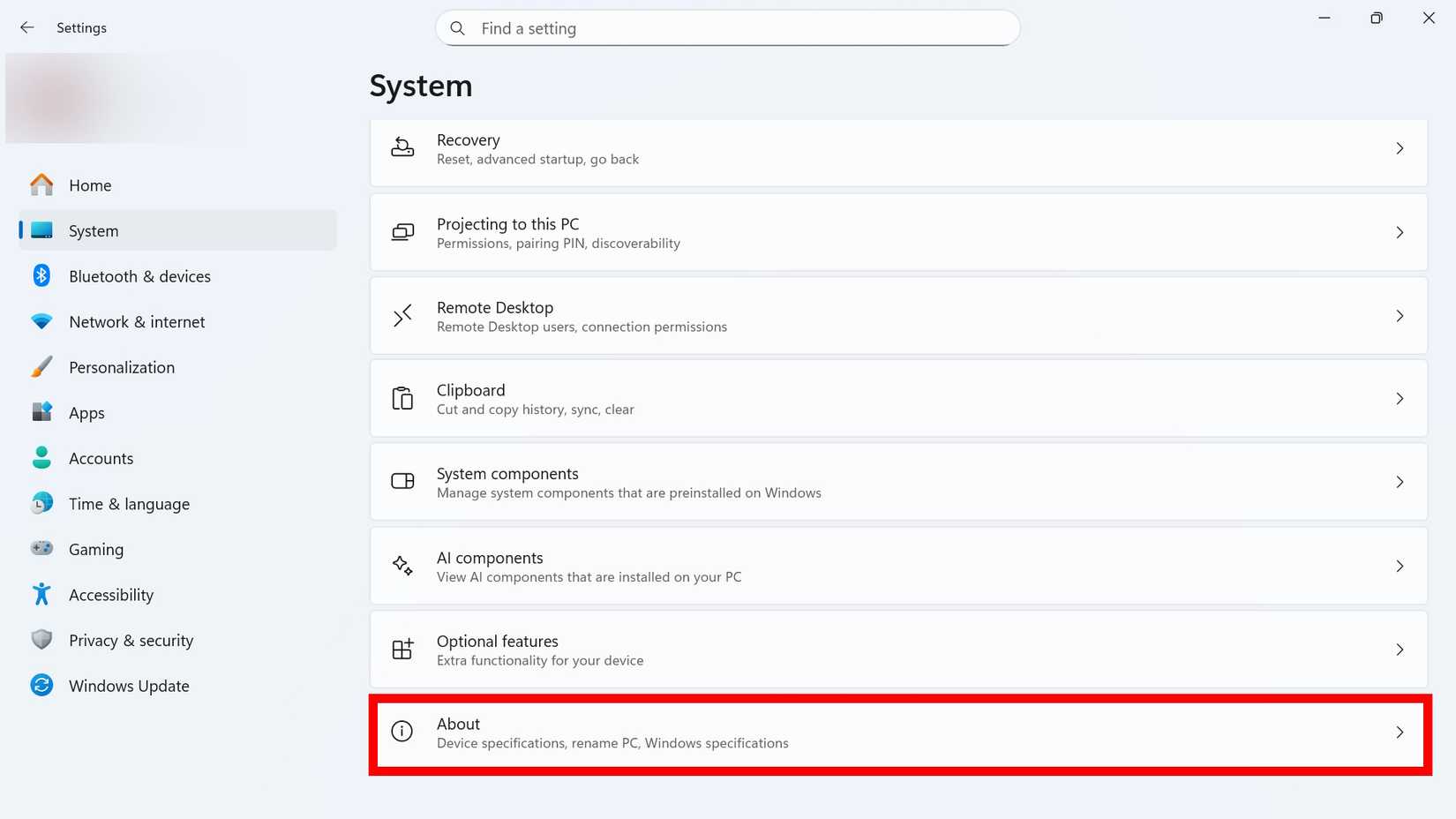
Task: Click the Privacy & security shield icon
Action: click(41, 640)
